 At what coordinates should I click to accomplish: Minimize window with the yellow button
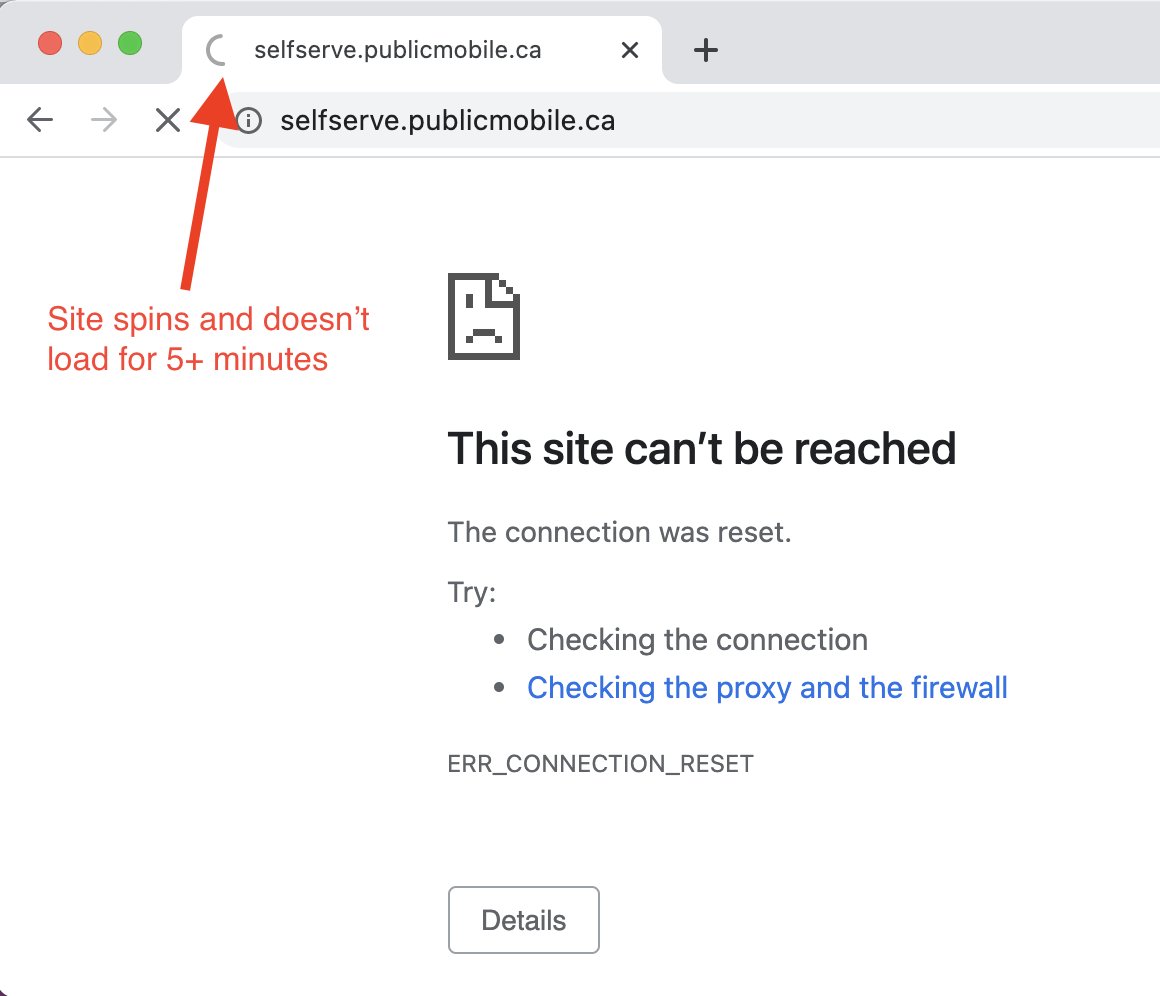click(x=90, y=44)
